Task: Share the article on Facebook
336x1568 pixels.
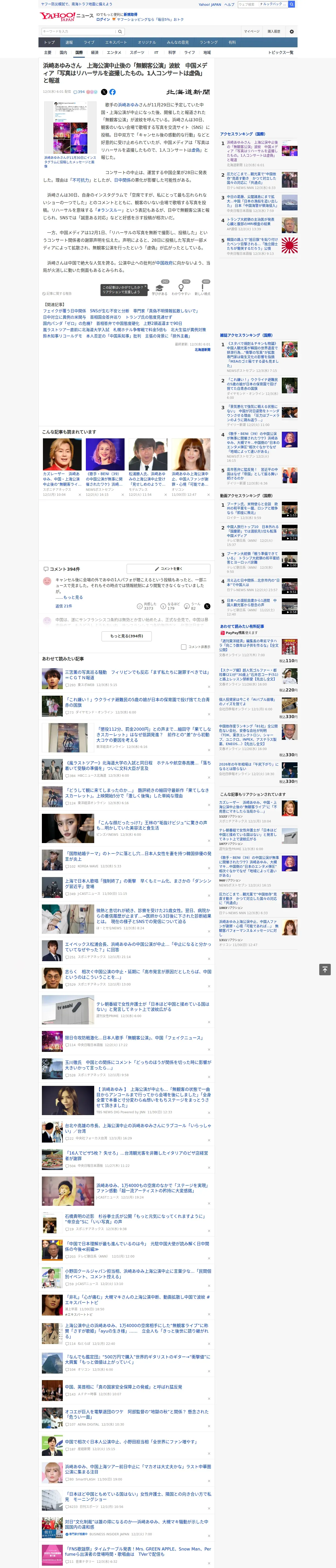Action: click(112, 92)
